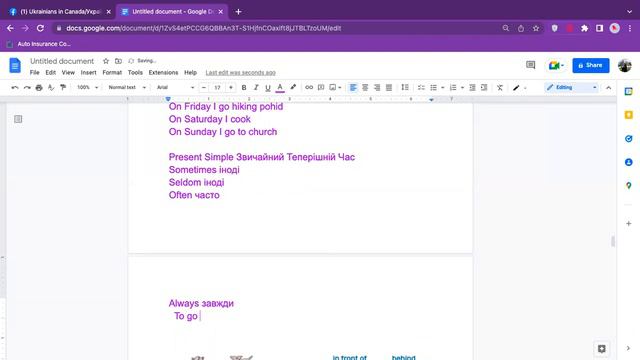Open the View menu

68,73
